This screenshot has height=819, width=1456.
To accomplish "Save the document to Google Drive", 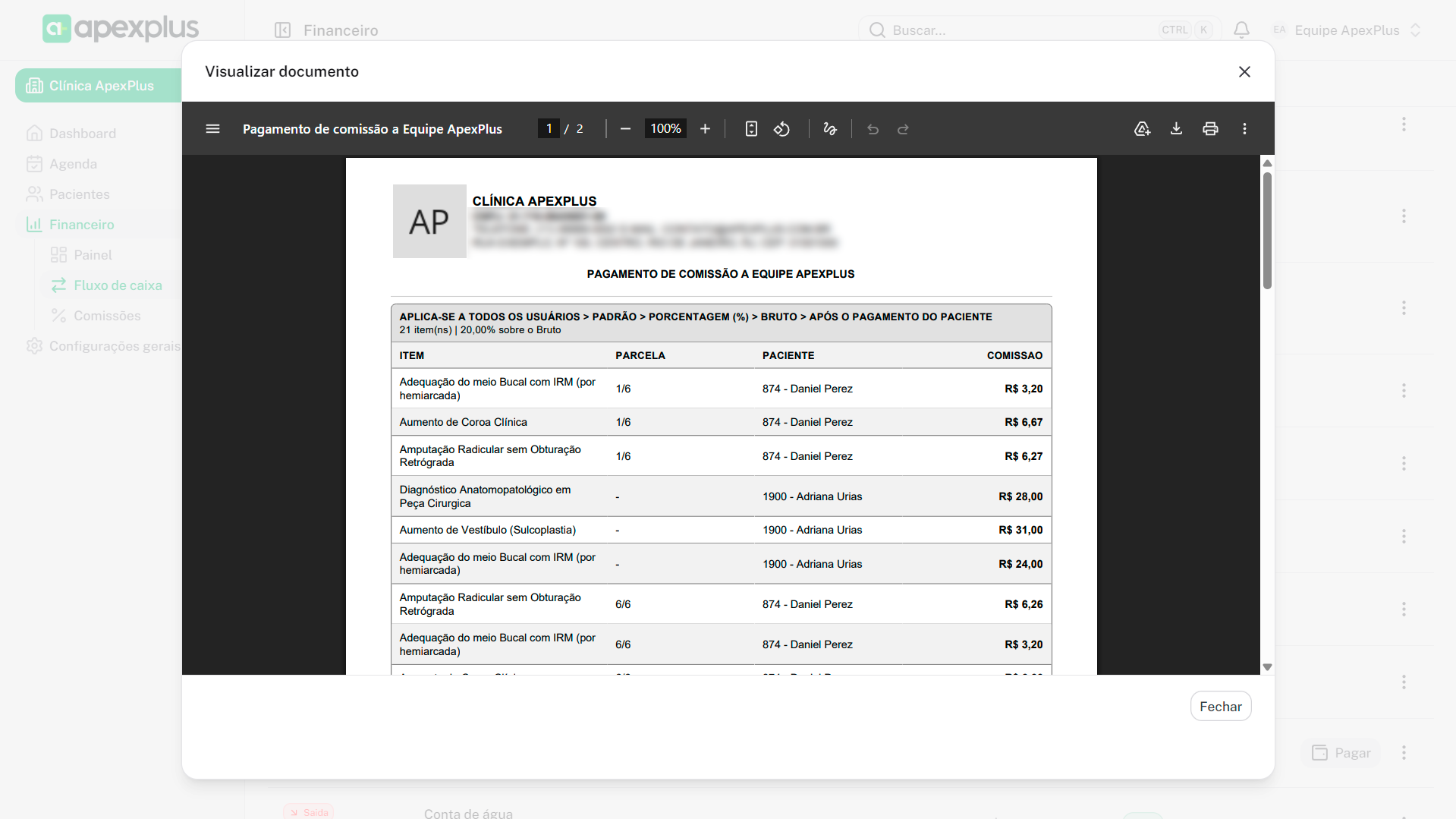I will pos(1142,129).
